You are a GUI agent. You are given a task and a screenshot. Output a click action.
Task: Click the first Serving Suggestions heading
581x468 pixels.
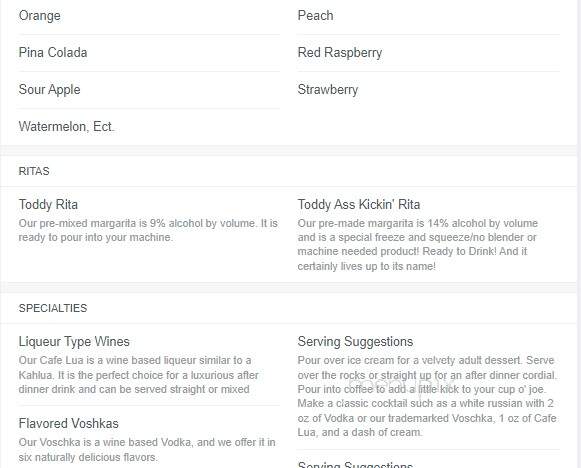[355, 342]
